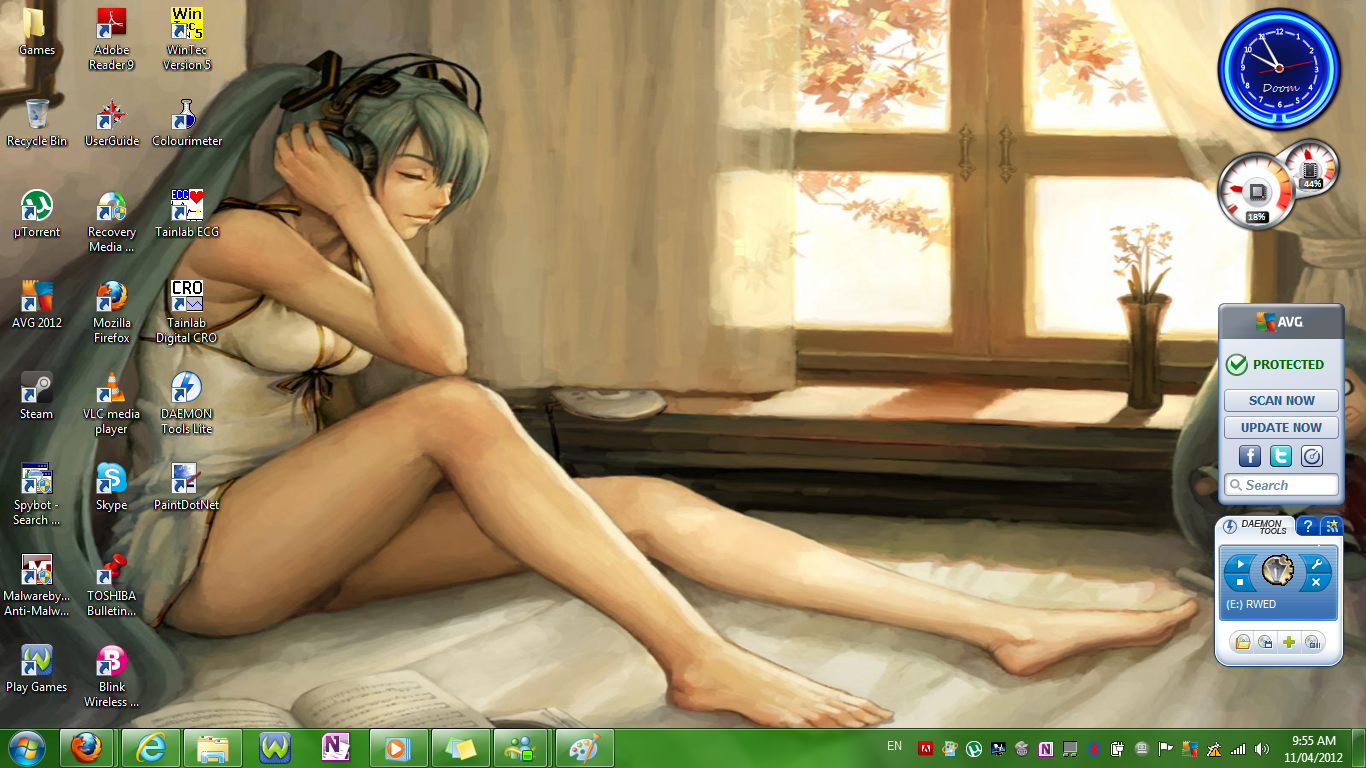Select the Spybot Search desktop icon
Image resolution: width=1366 pixels, height=768 pixels.
(x=37, y=494)
